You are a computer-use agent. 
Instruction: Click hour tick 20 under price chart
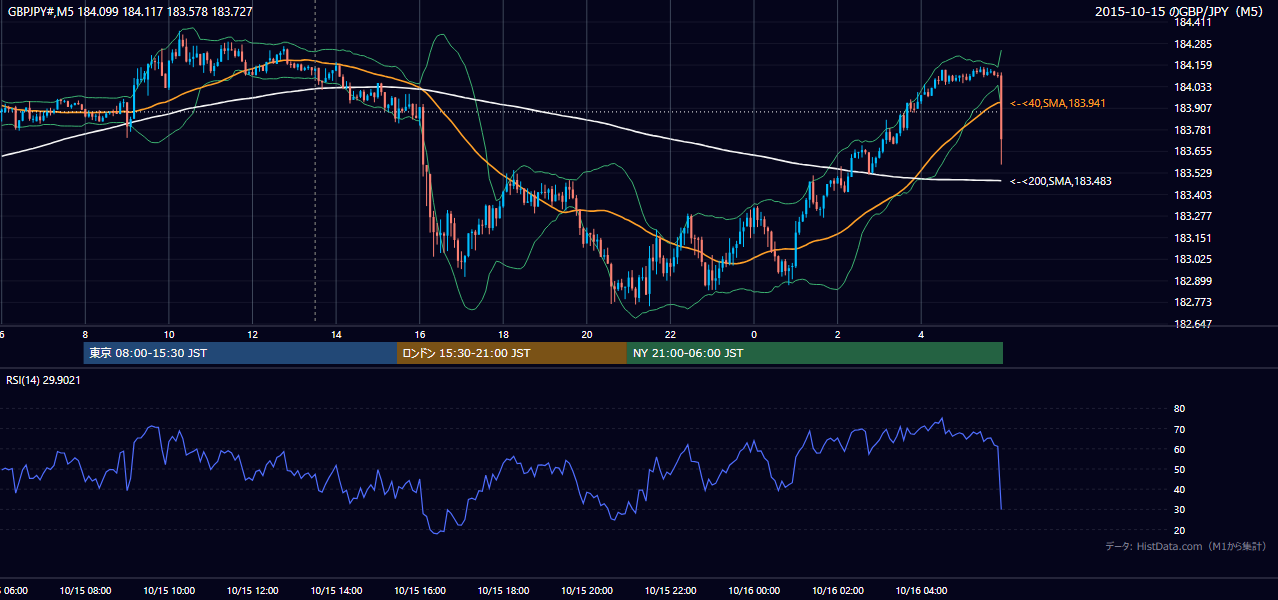pyautogui.click(x=587, y=334)
